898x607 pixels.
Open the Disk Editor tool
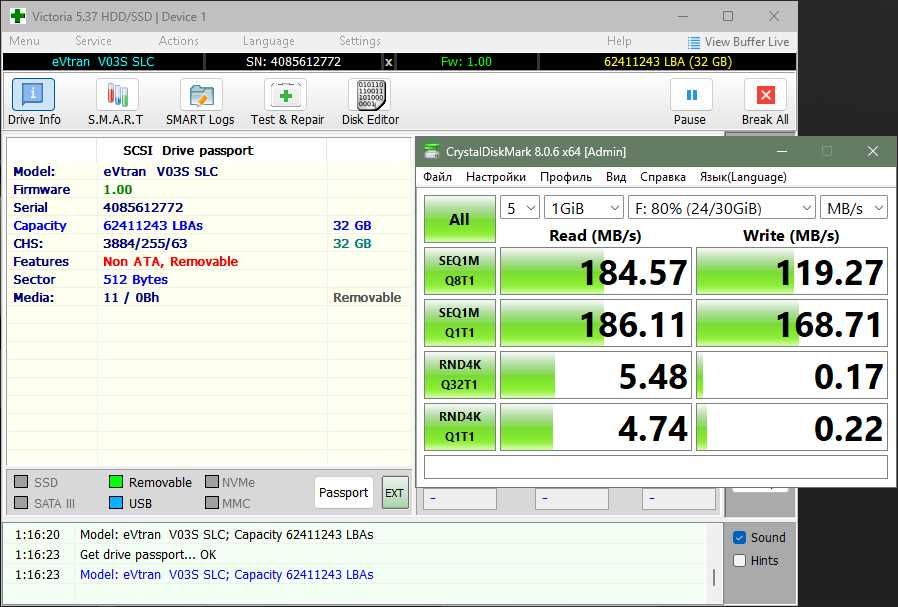370,102
